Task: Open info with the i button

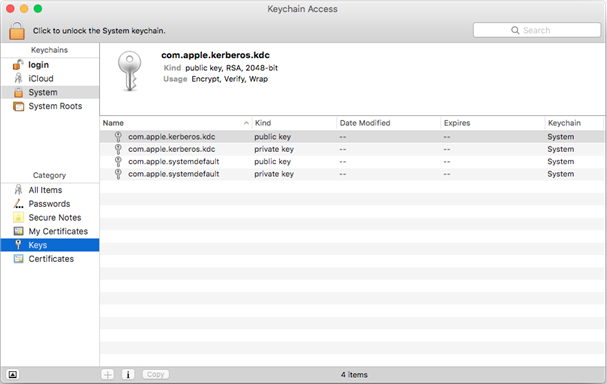Action: click(128, 374)
